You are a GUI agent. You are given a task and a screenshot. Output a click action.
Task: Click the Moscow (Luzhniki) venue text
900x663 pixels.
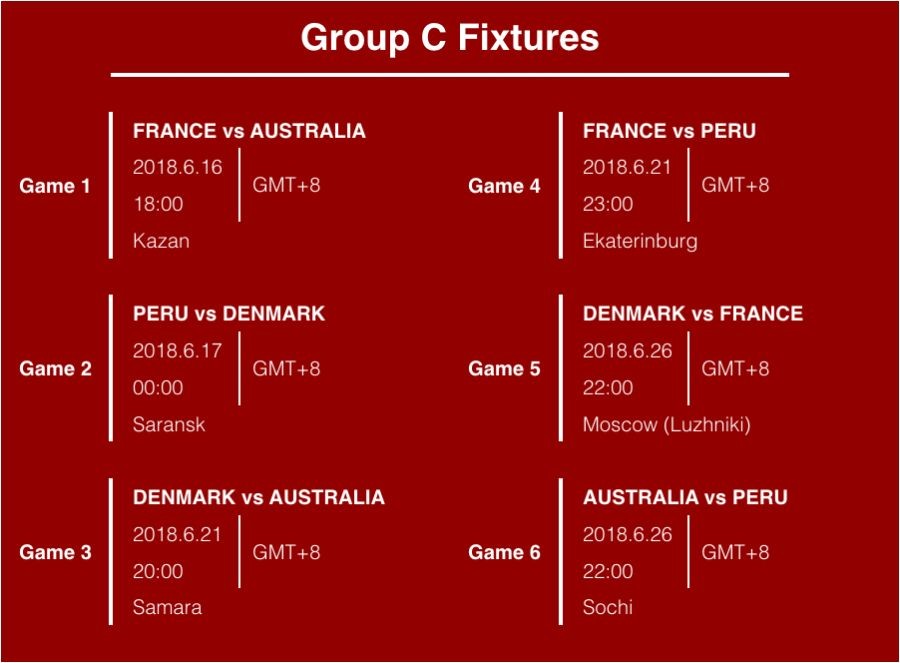tap(666, 424)
